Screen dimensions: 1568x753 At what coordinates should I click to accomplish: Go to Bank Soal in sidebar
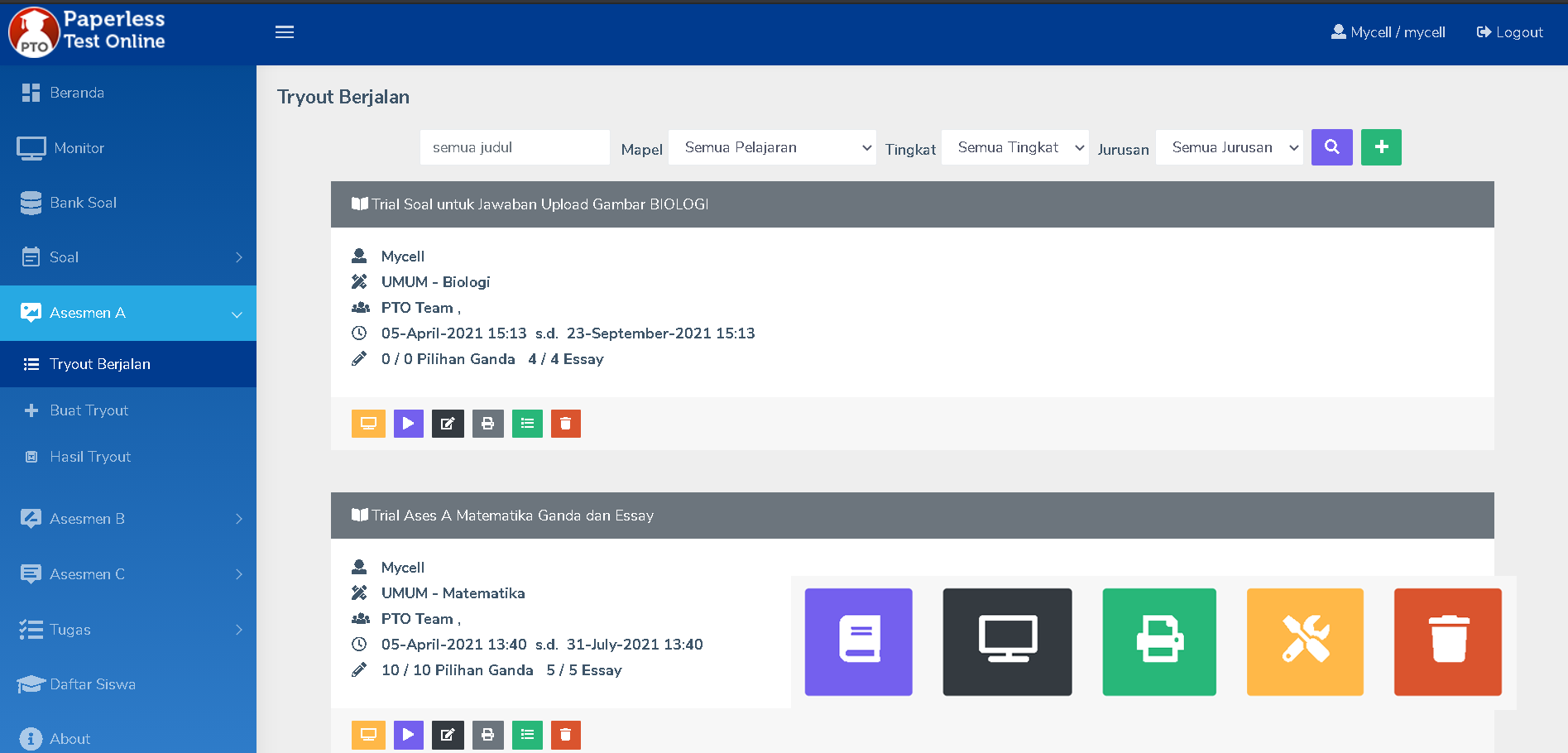pos(83,203)
